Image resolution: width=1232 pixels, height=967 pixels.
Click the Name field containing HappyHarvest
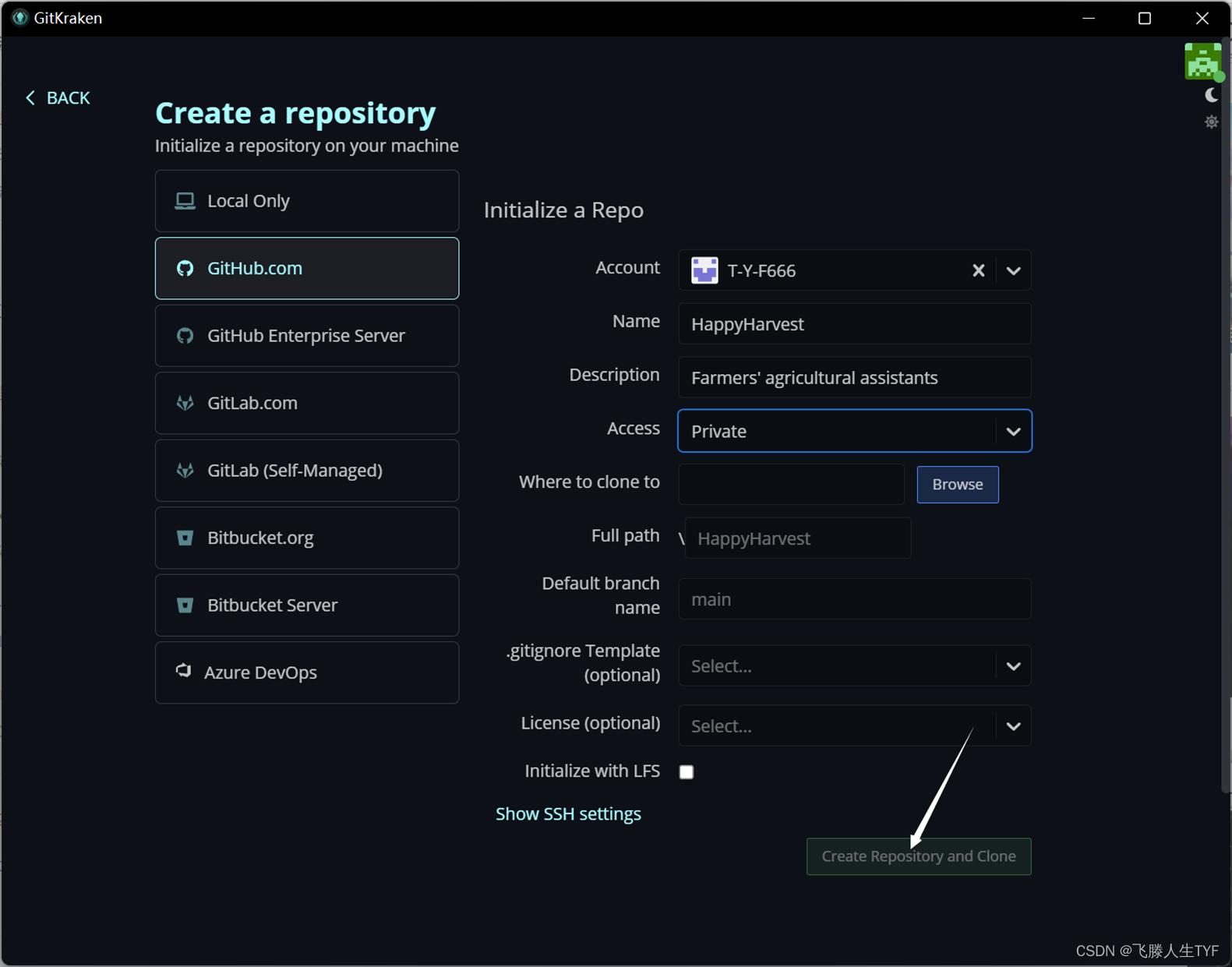855,324
